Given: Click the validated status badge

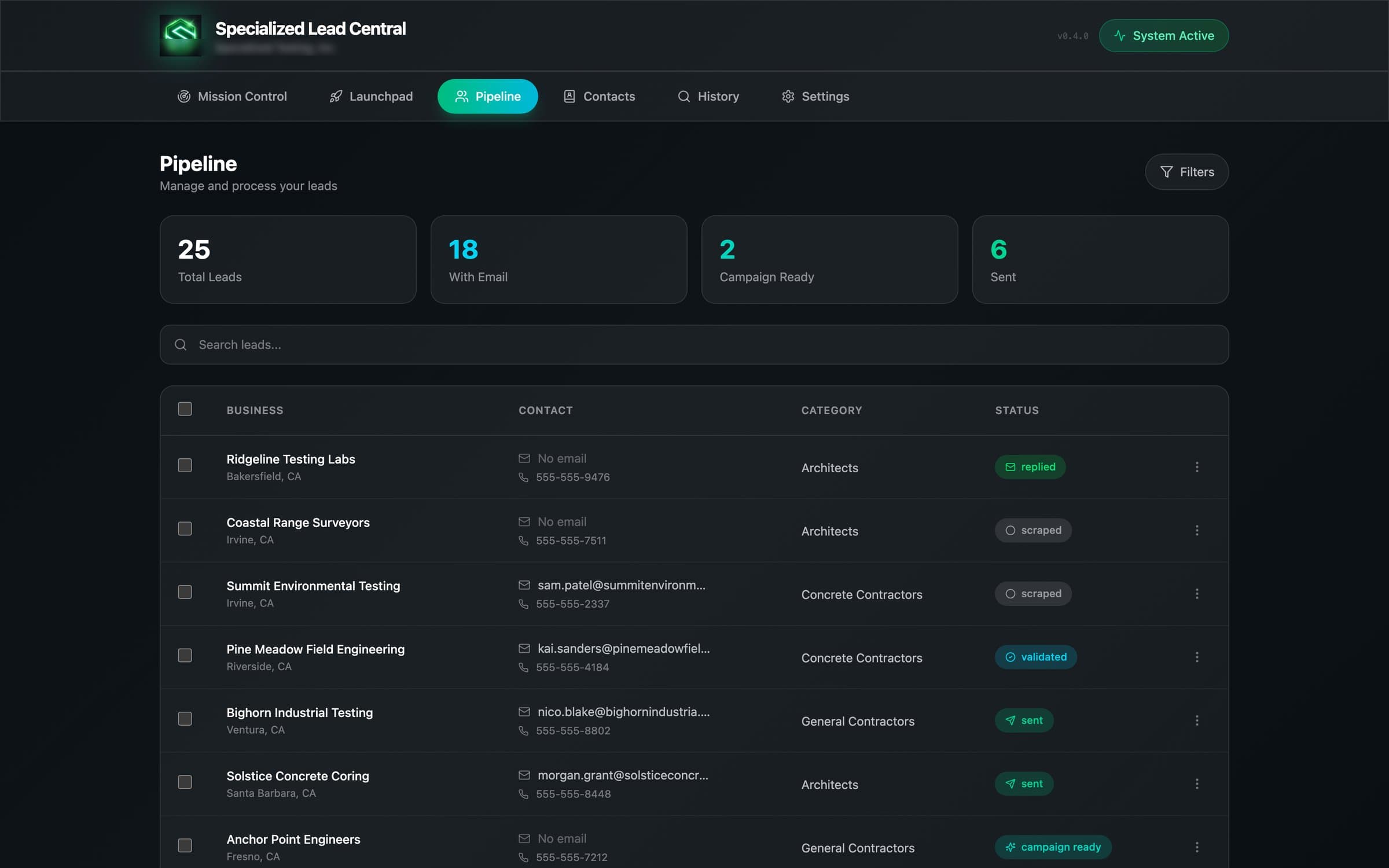Looking at the screenshot, I should (x=1036, y=657).
